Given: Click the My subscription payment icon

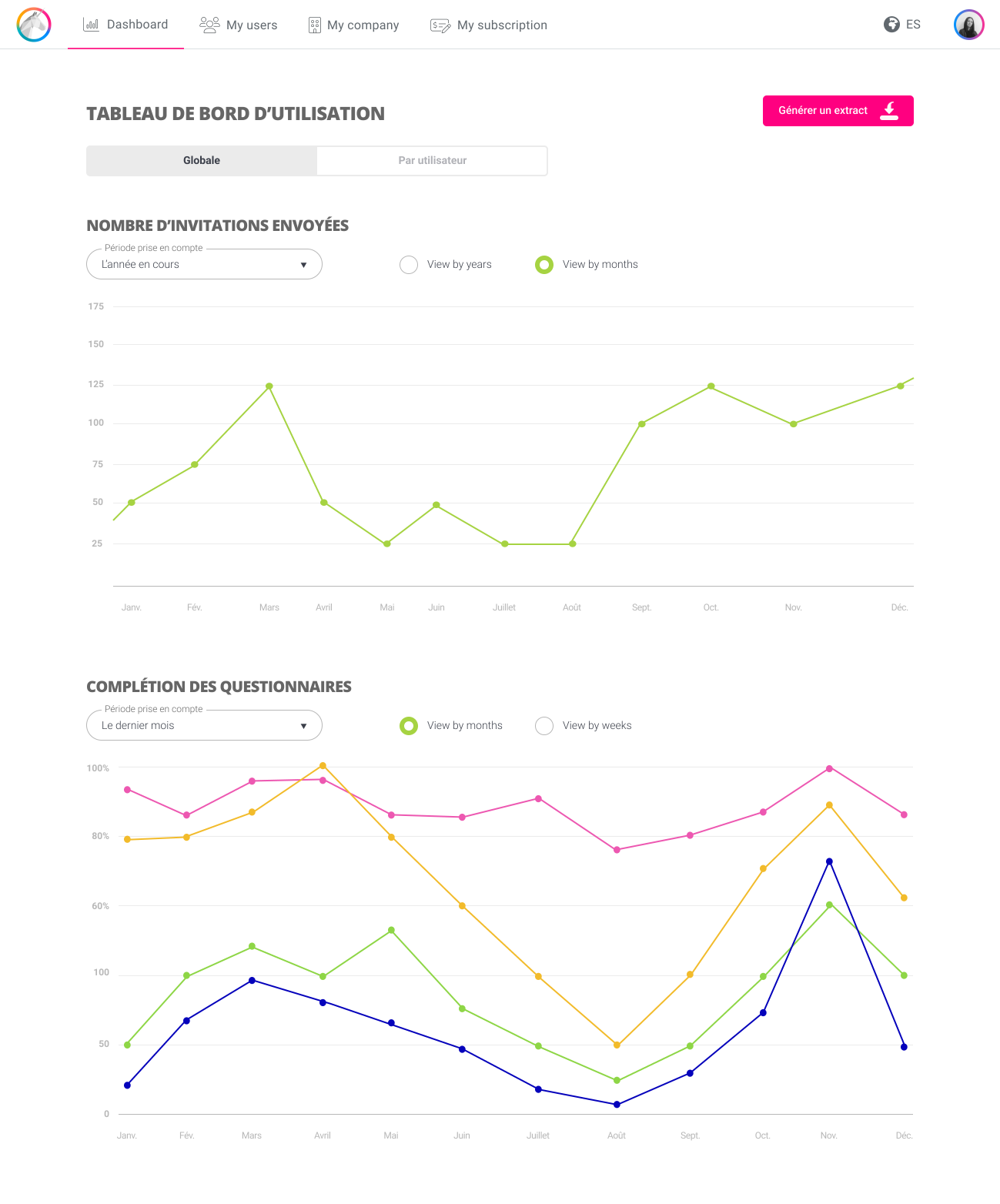Looking at the screenshot, I should pyautogui.click(x=440, y=25).
